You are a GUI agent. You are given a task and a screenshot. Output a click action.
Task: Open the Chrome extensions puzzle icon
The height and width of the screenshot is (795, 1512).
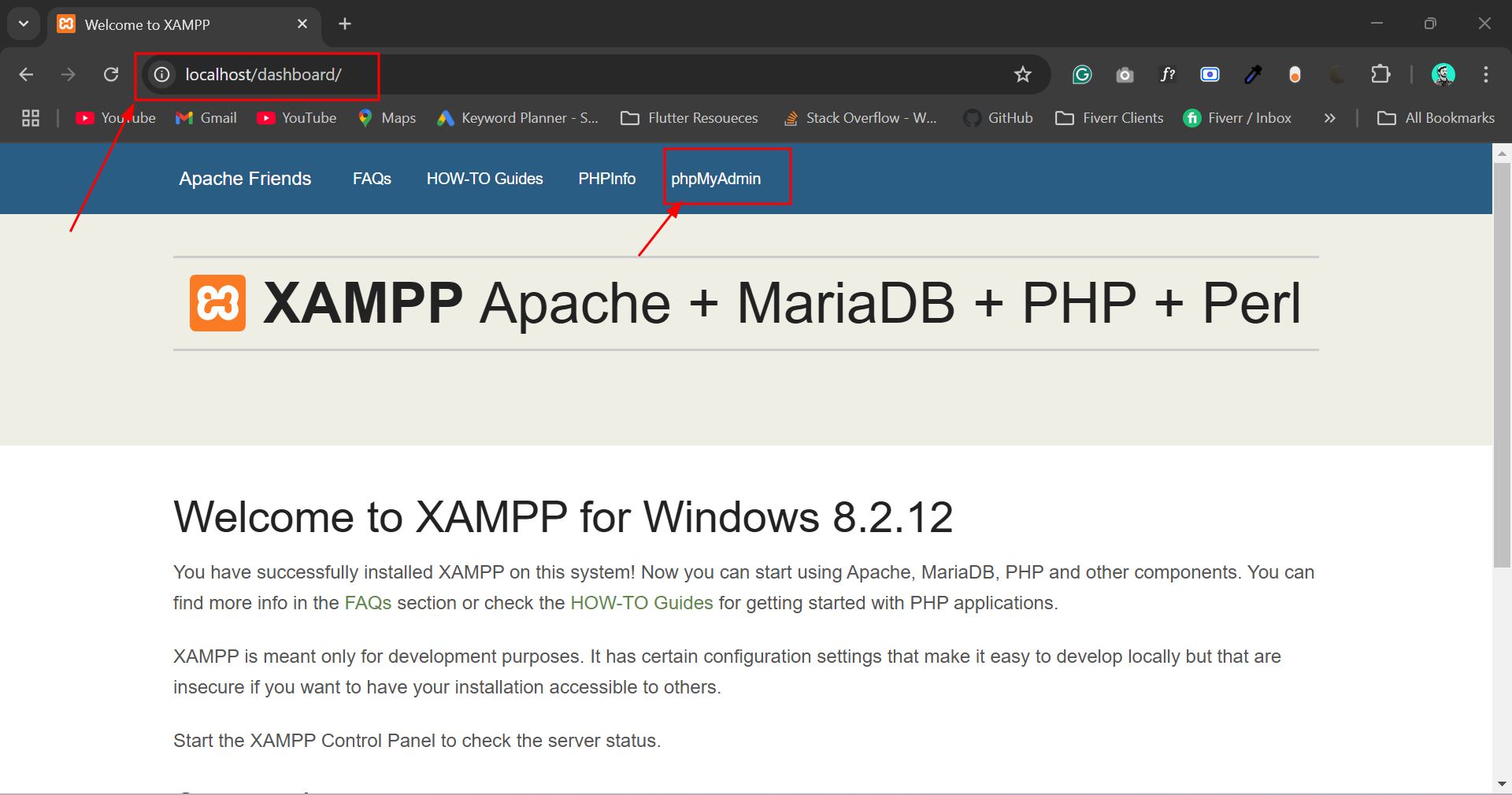click(x=1382, y=75)
